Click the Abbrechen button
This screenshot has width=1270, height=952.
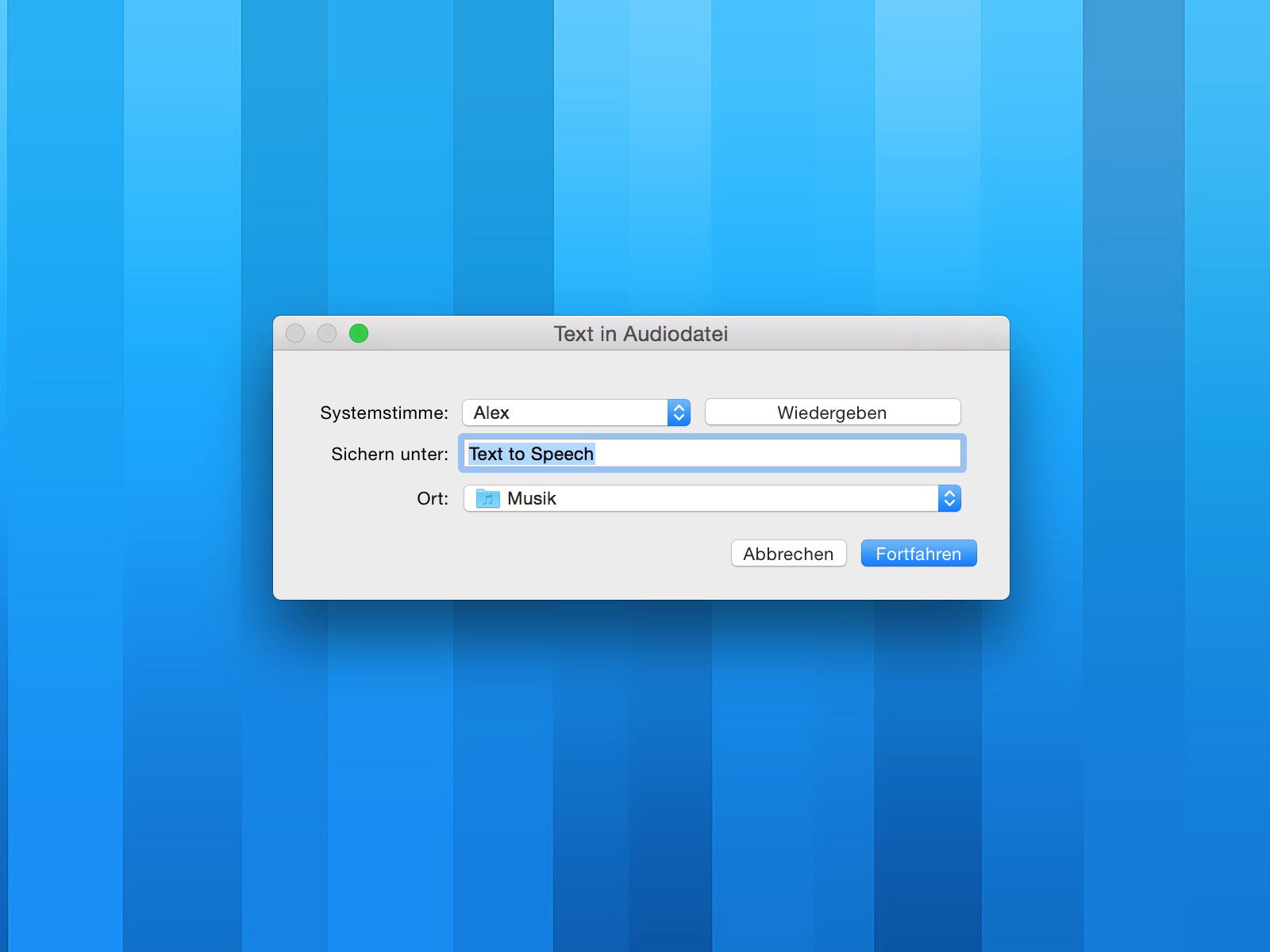coord(788,554)
